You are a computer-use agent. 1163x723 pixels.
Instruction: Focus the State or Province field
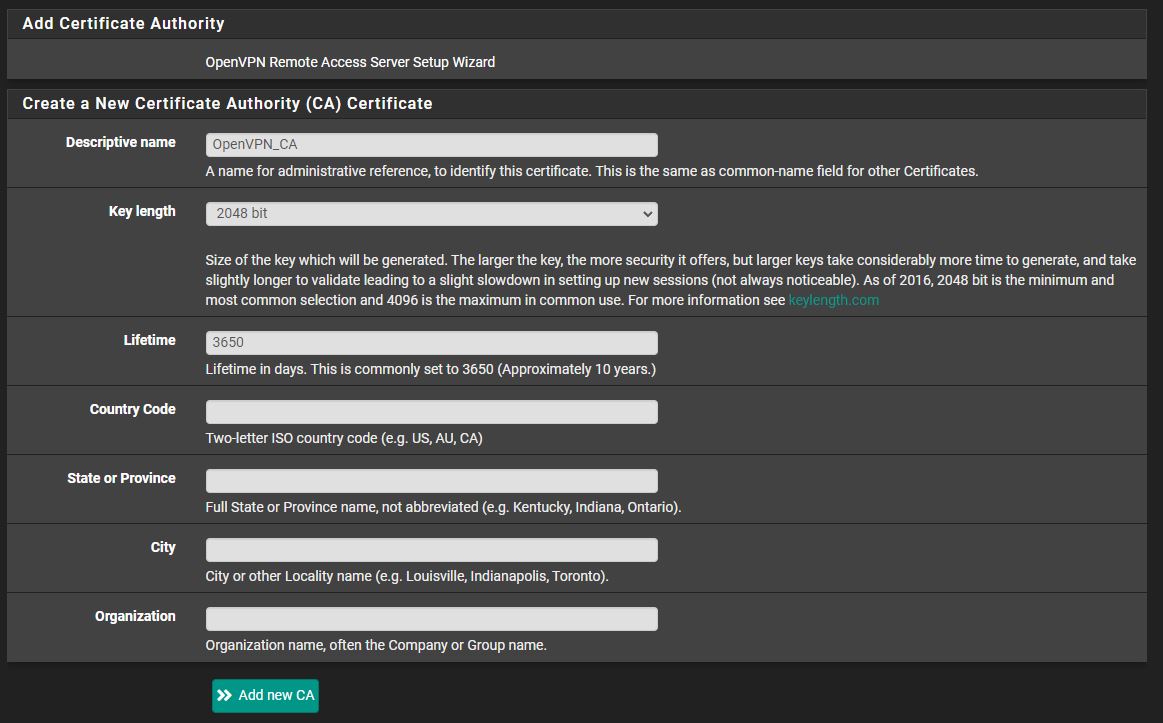(x=431, y=481)
